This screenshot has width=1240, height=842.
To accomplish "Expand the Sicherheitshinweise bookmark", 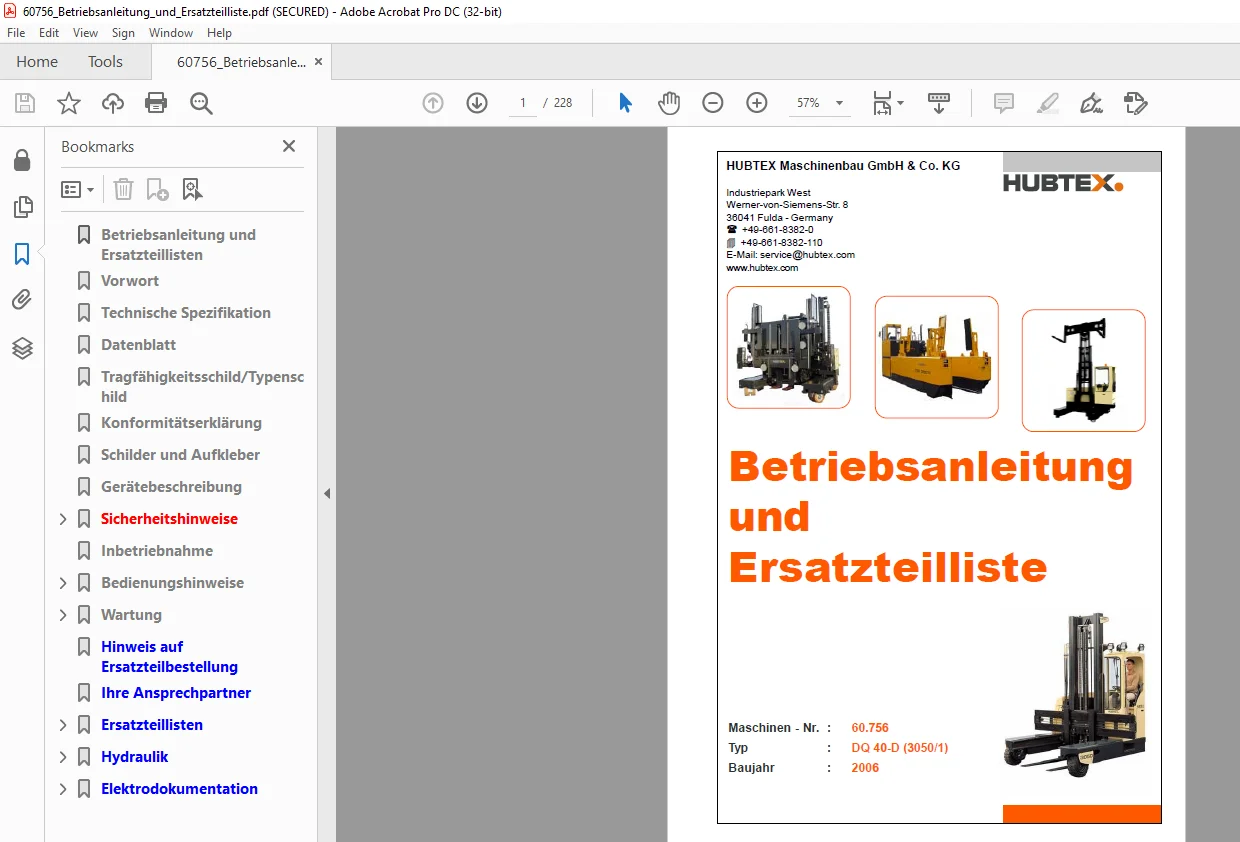I will pos(63,519).
